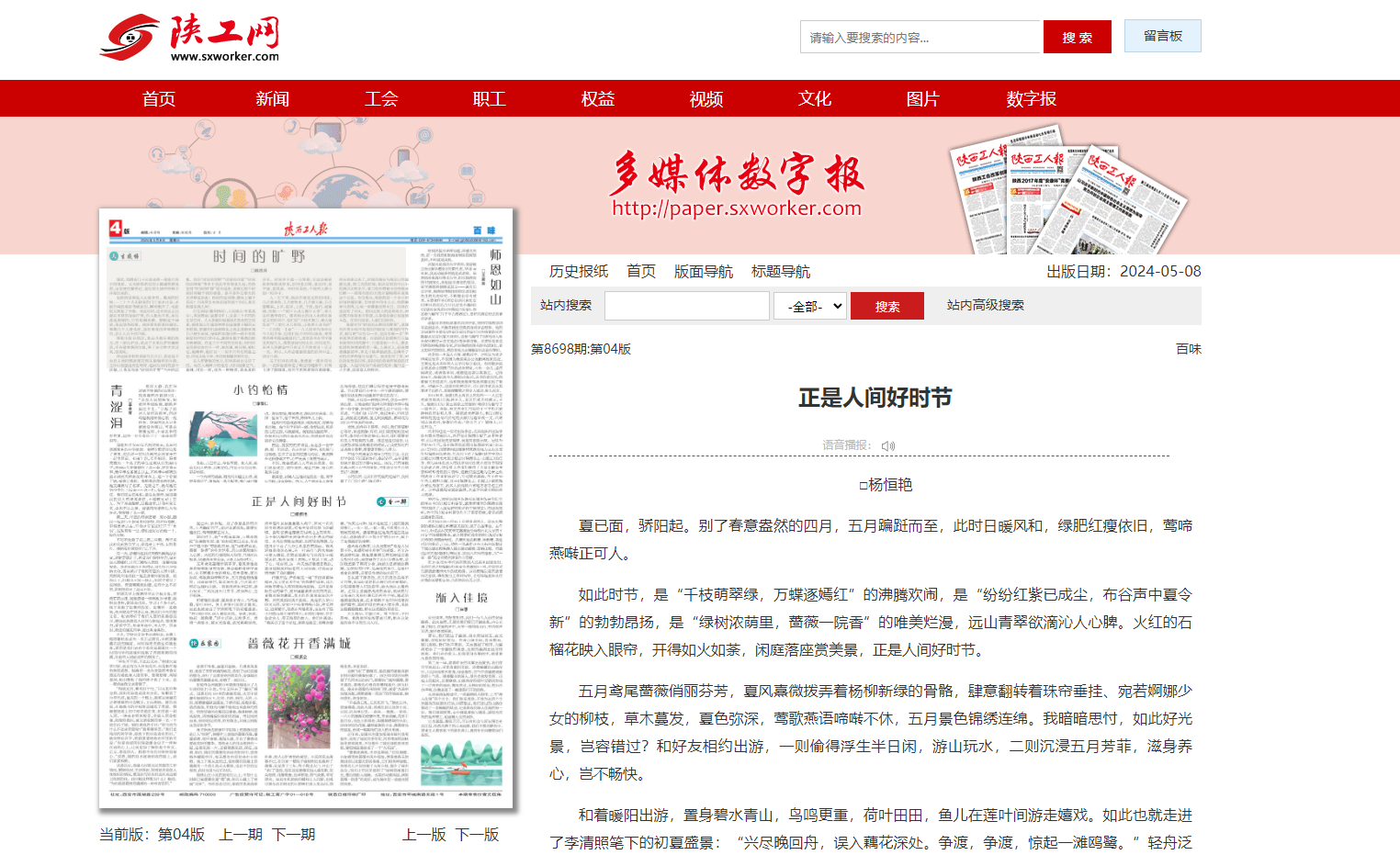This screenshot has height=855, width=1400.
Task: Select 蔷薇花开香满城 article on newspaper page
Action: pyautogui.click(x=299, y=643)
